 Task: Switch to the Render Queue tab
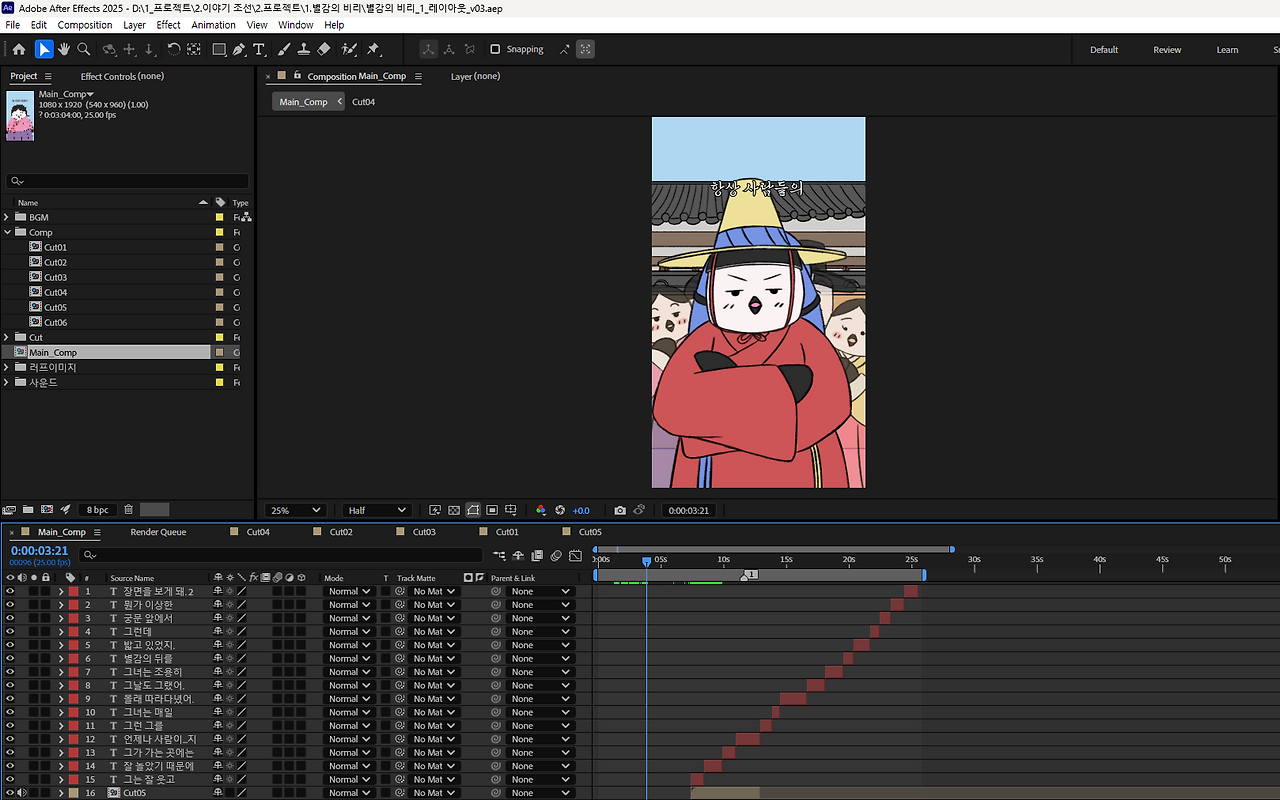tap(158, 532)
